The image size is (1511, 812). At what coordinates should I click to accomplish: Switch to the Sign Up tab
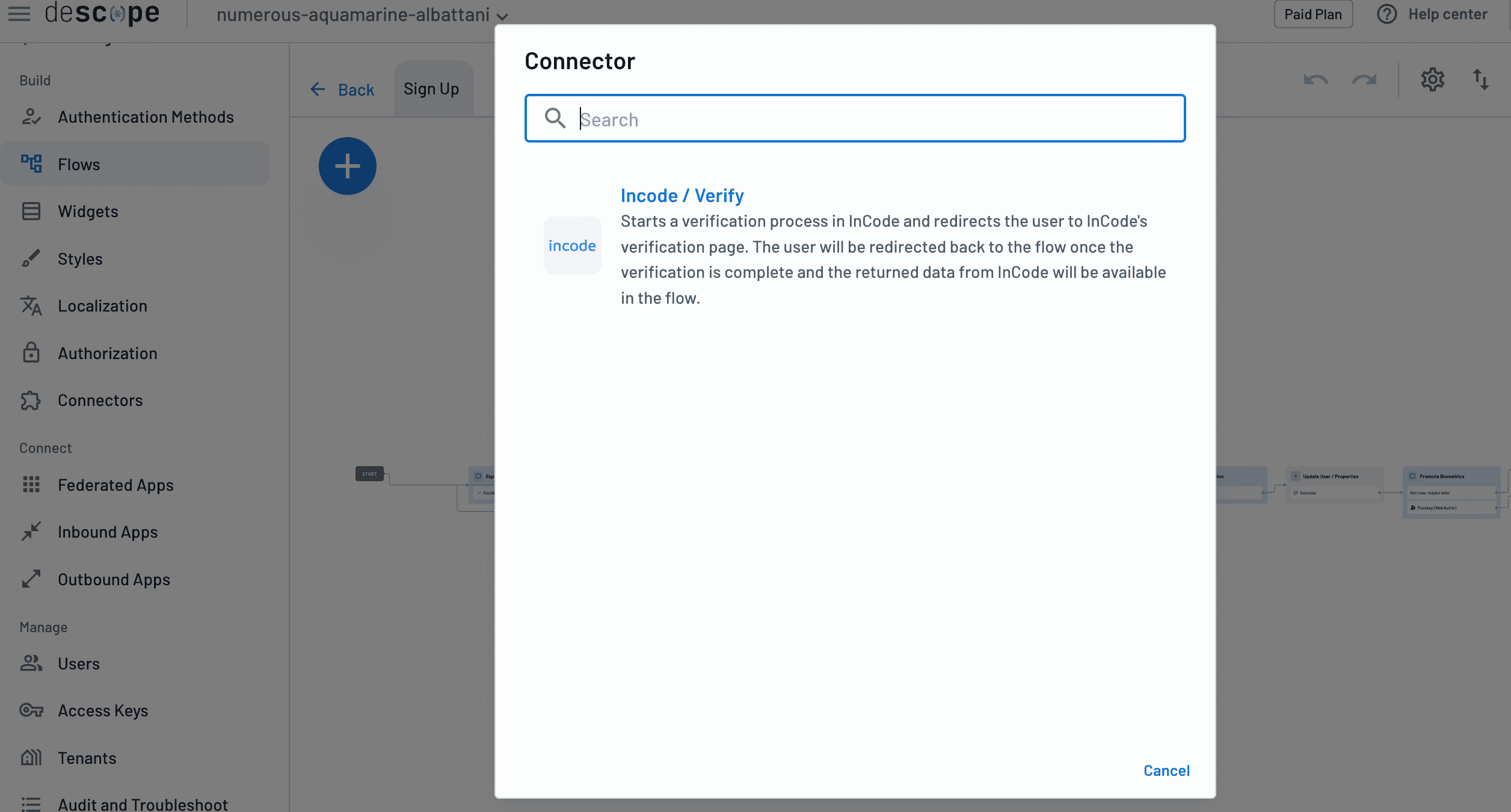tap(431, 88)
